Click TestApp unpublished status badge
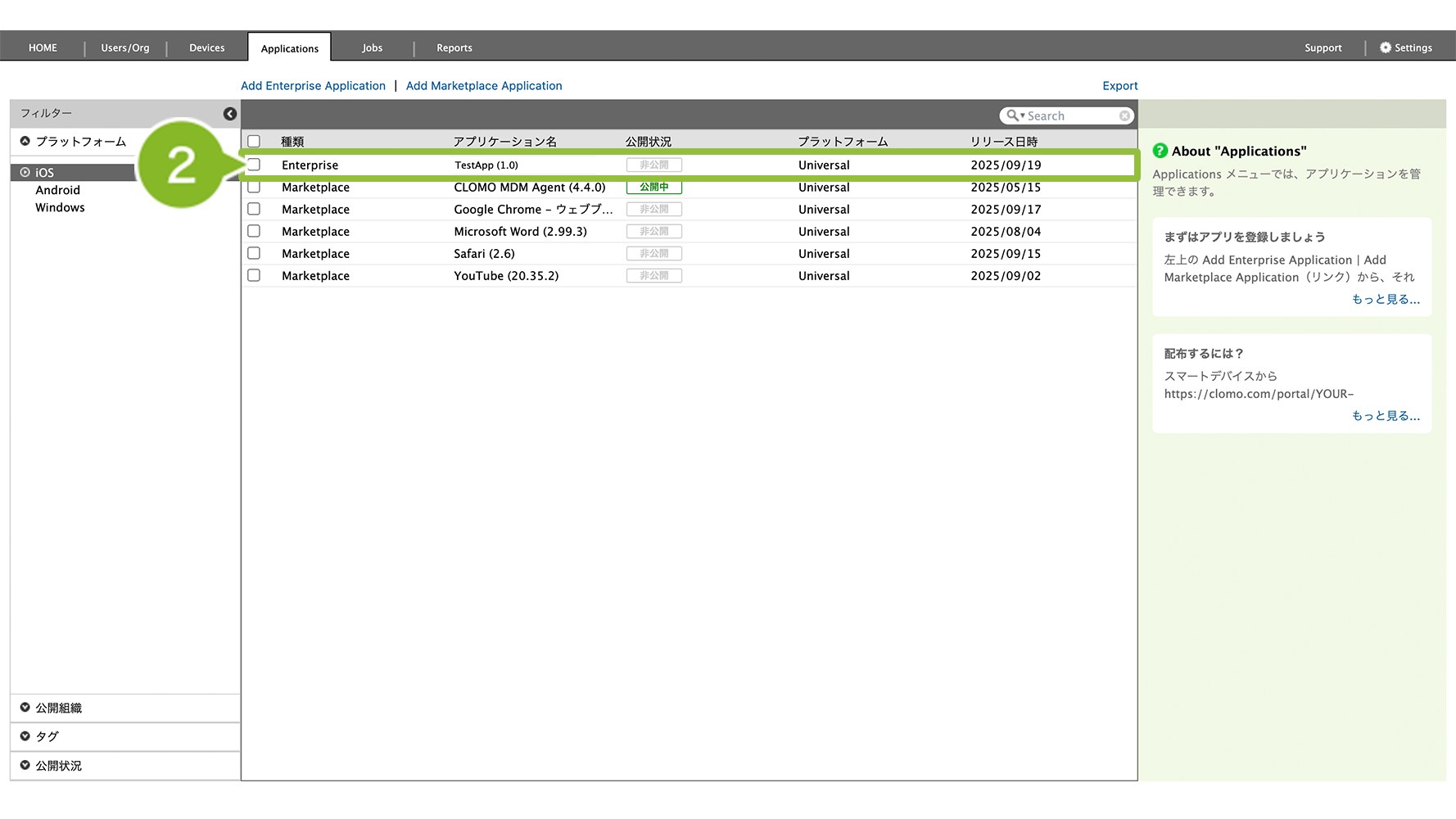The width and height of the screenshot is (1456, 819). [x=653, y=165]
